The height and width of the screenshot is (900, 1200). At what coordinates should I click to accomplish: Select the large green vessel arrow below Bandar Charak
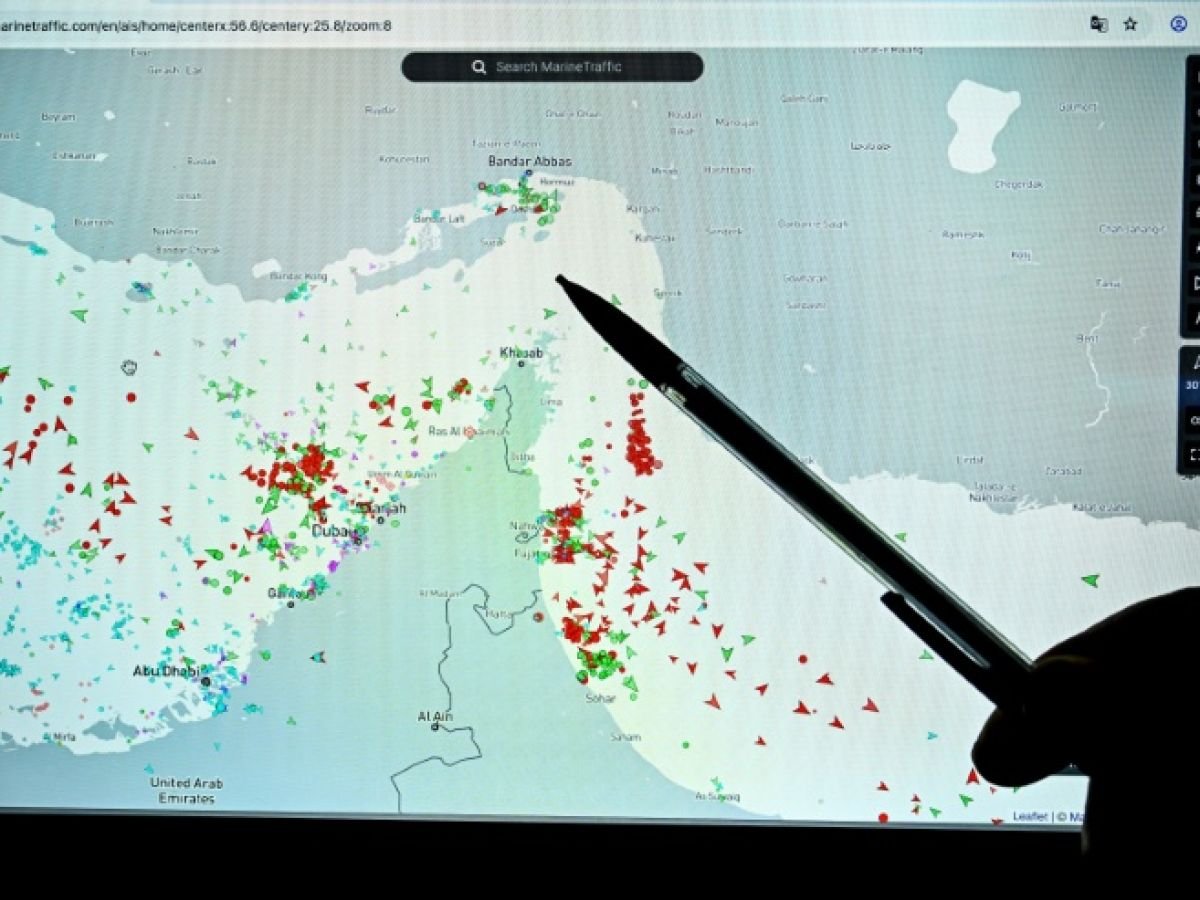79,315
